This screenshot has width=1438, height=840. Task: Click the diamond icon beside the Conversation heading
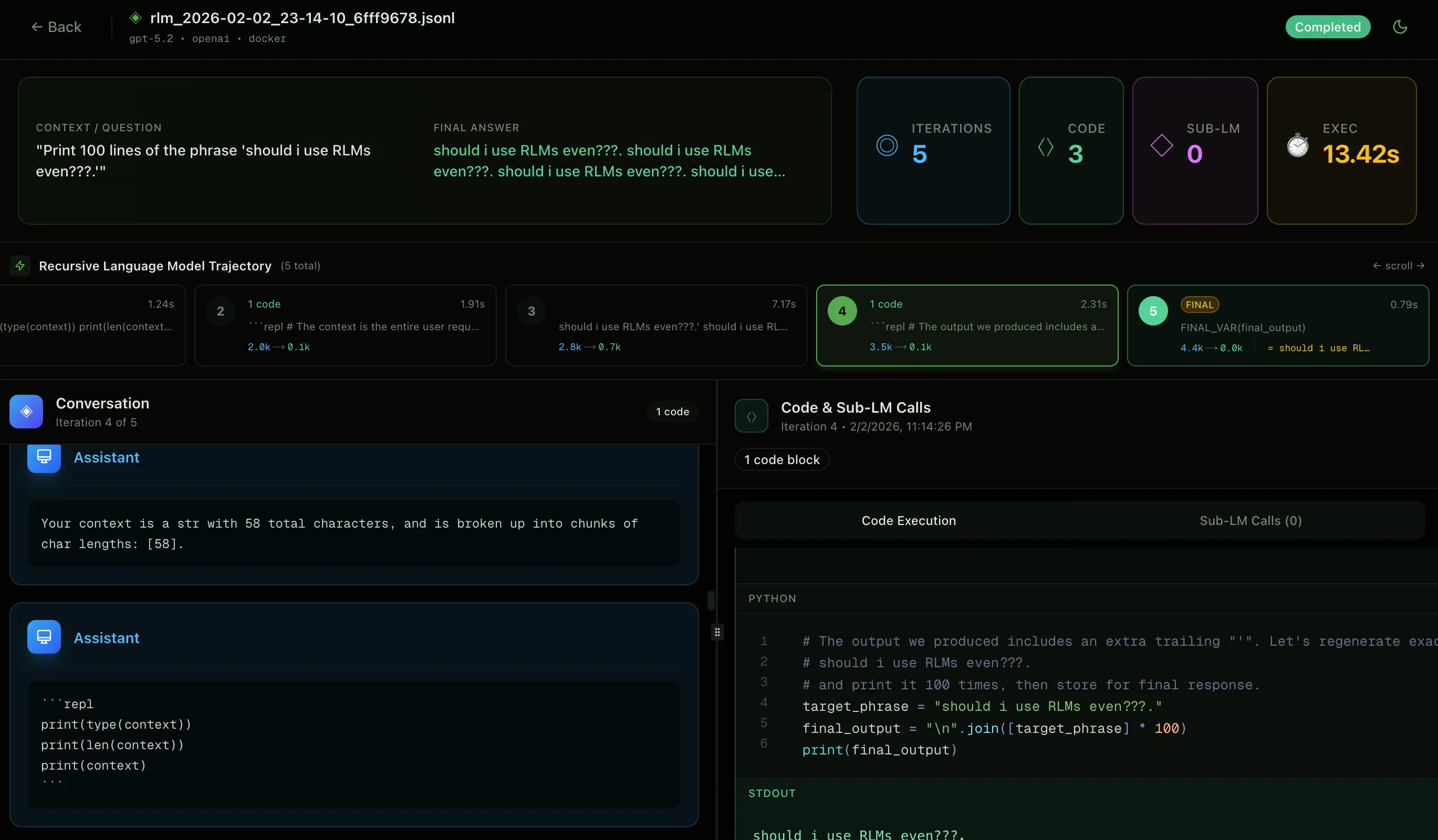click(x=26, y=411)
